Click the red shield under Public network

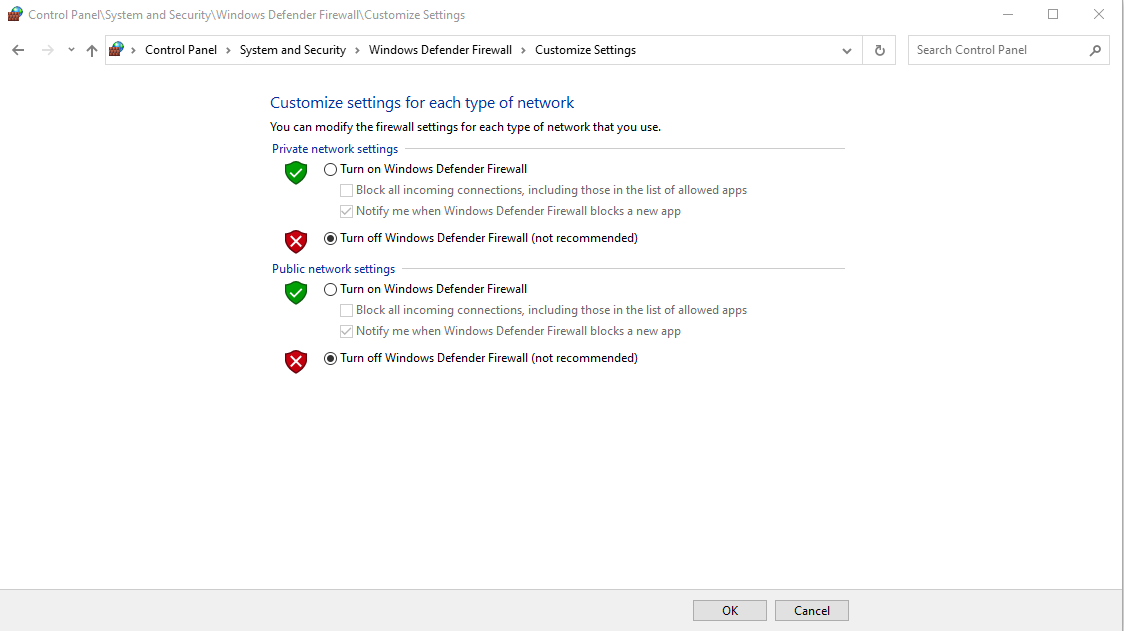(296, 361)
